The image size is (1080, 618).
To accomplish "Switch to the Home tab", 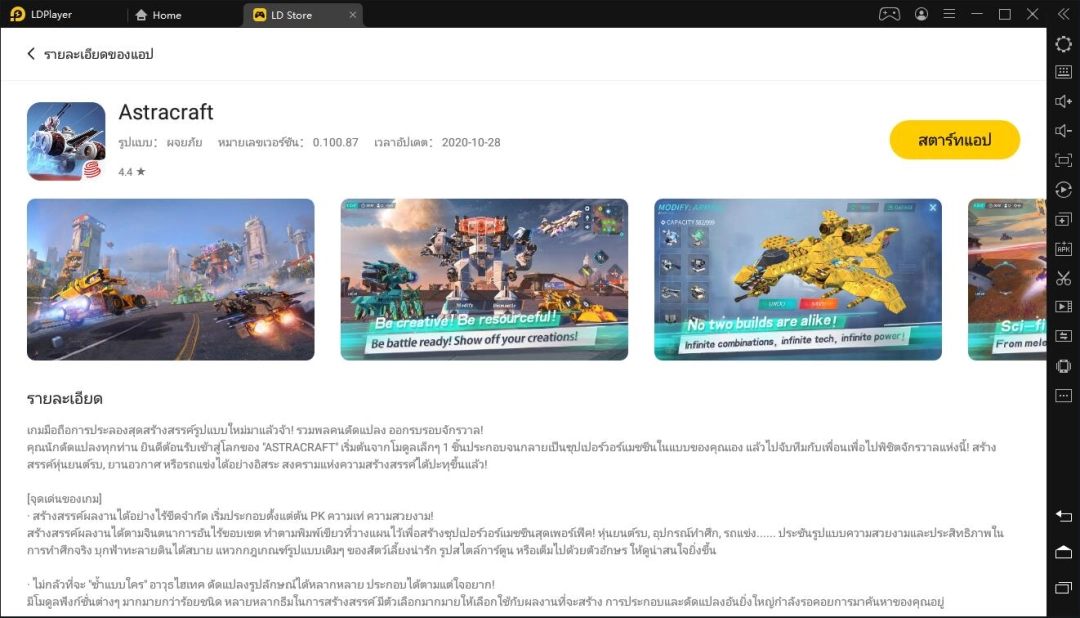I will tap(162, 15).
